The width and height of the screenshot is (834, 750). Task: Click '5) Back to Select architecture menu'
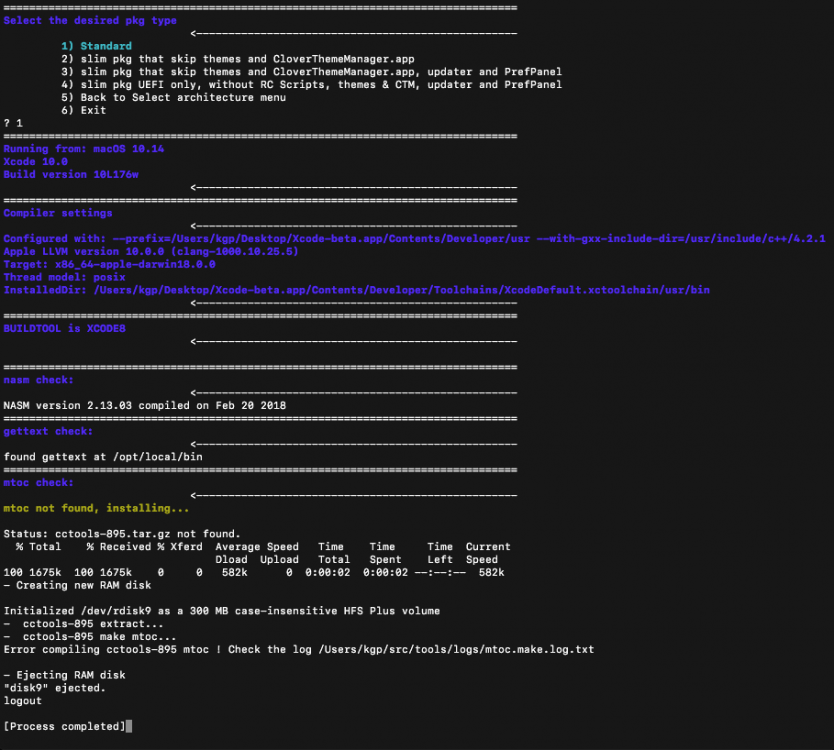pos(173,97)
